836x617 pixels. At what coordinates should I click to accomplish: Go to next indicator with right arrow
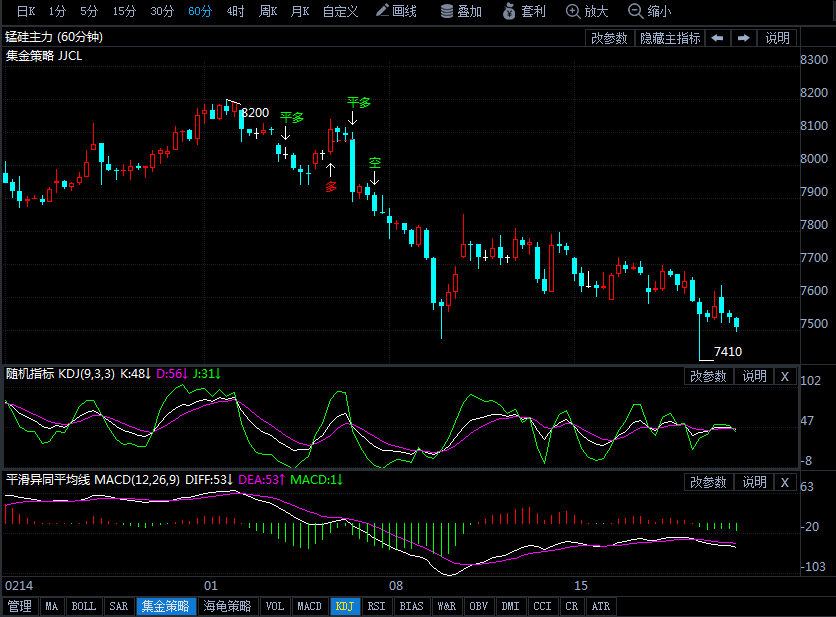[744, 38]
